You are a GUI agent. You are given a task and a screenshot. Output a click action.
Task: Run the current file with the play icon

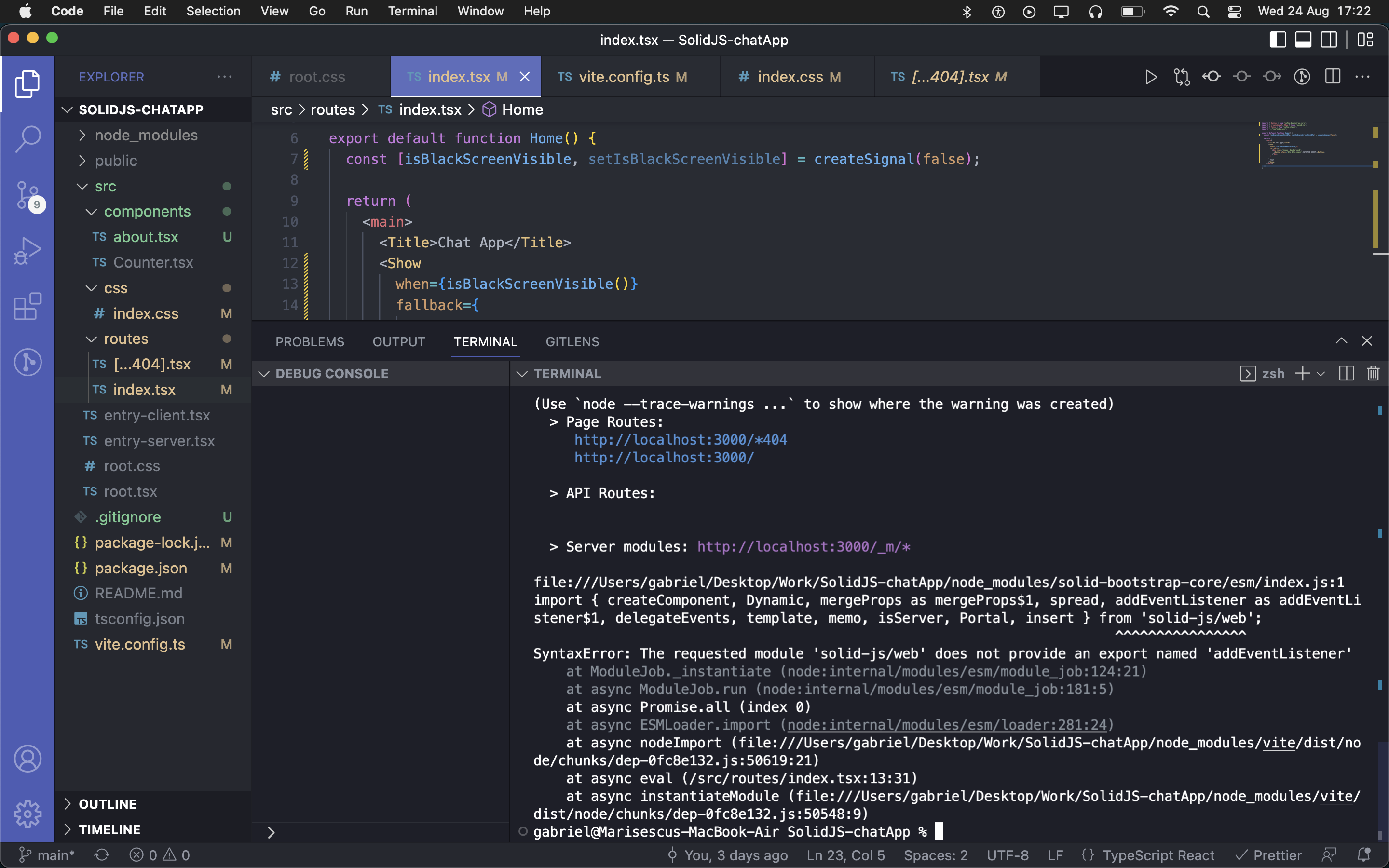coord(1151,76)
